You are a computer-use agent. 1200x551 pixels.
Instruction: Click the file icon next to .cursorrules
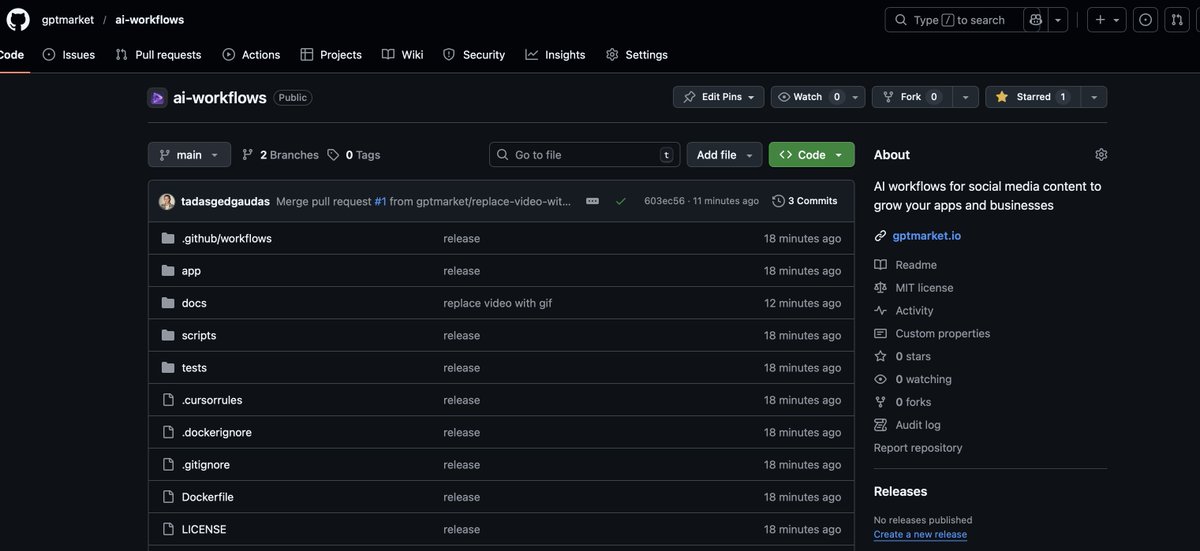point(168,400)
